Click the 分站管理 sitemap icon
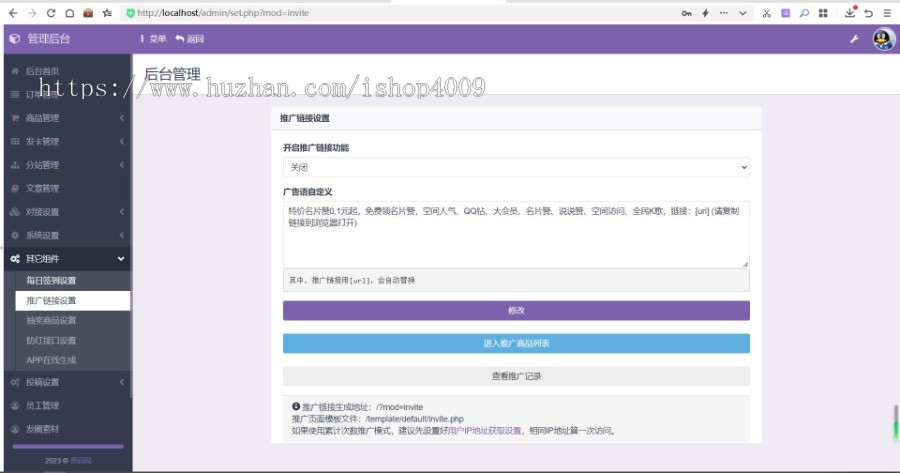Screen dimensions: 900x473 15,165
